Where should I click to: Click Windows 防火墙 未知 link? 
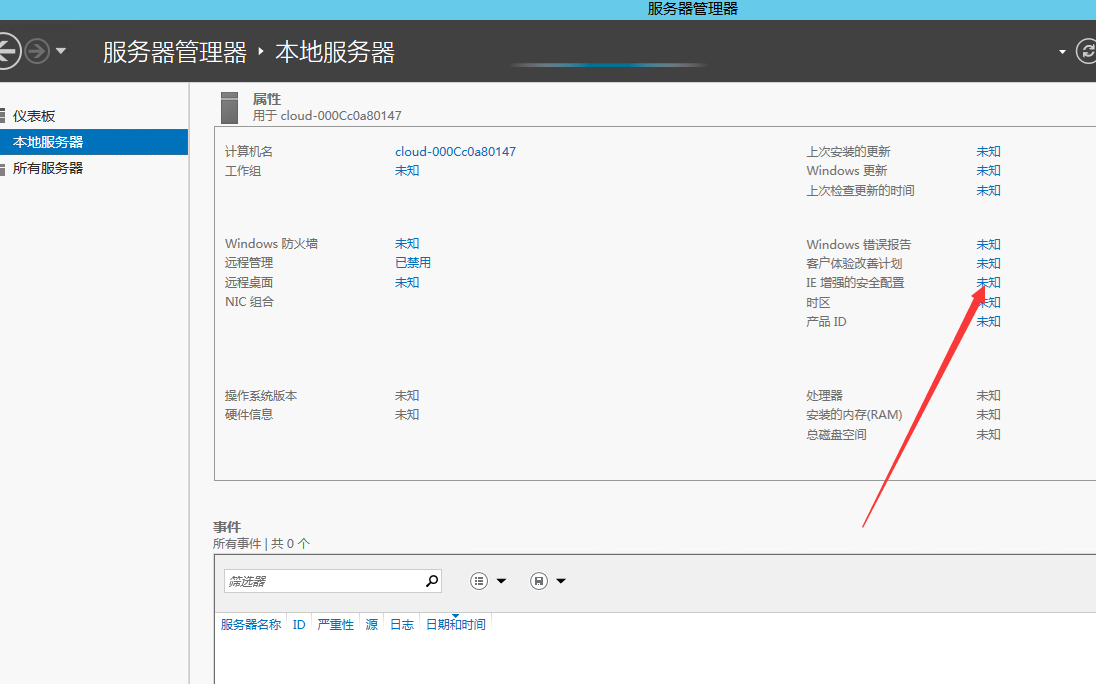coord(407,243)
